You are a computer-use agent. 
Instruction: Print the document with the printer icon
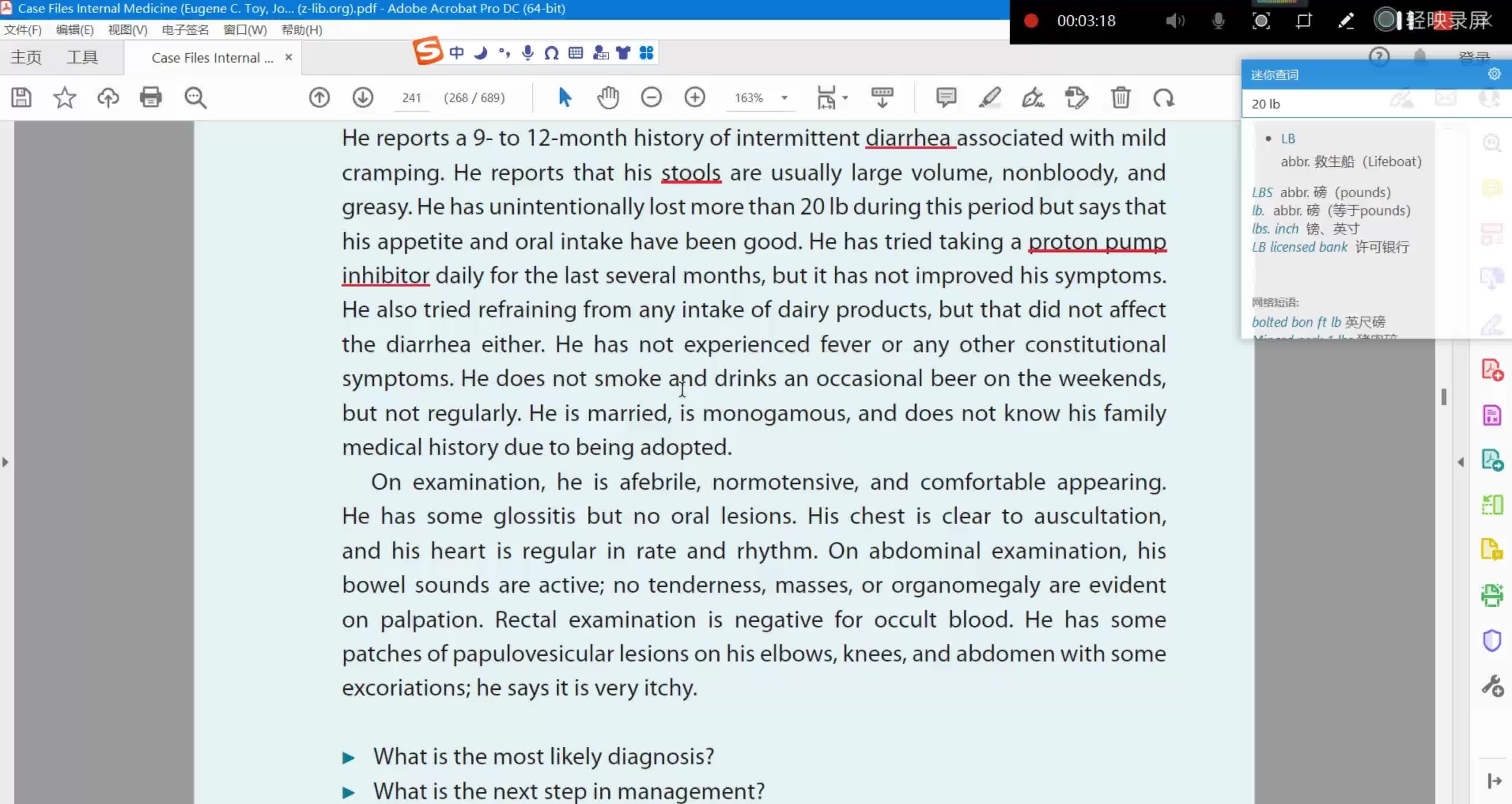tap(151, 98)
